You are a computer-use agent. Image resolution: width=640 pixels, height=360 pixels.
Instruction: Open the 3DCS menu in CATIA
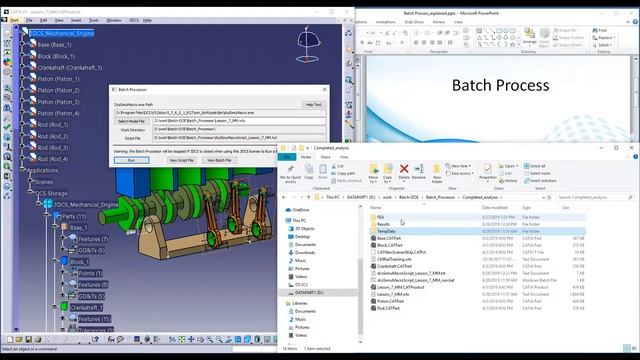(134, 20)
